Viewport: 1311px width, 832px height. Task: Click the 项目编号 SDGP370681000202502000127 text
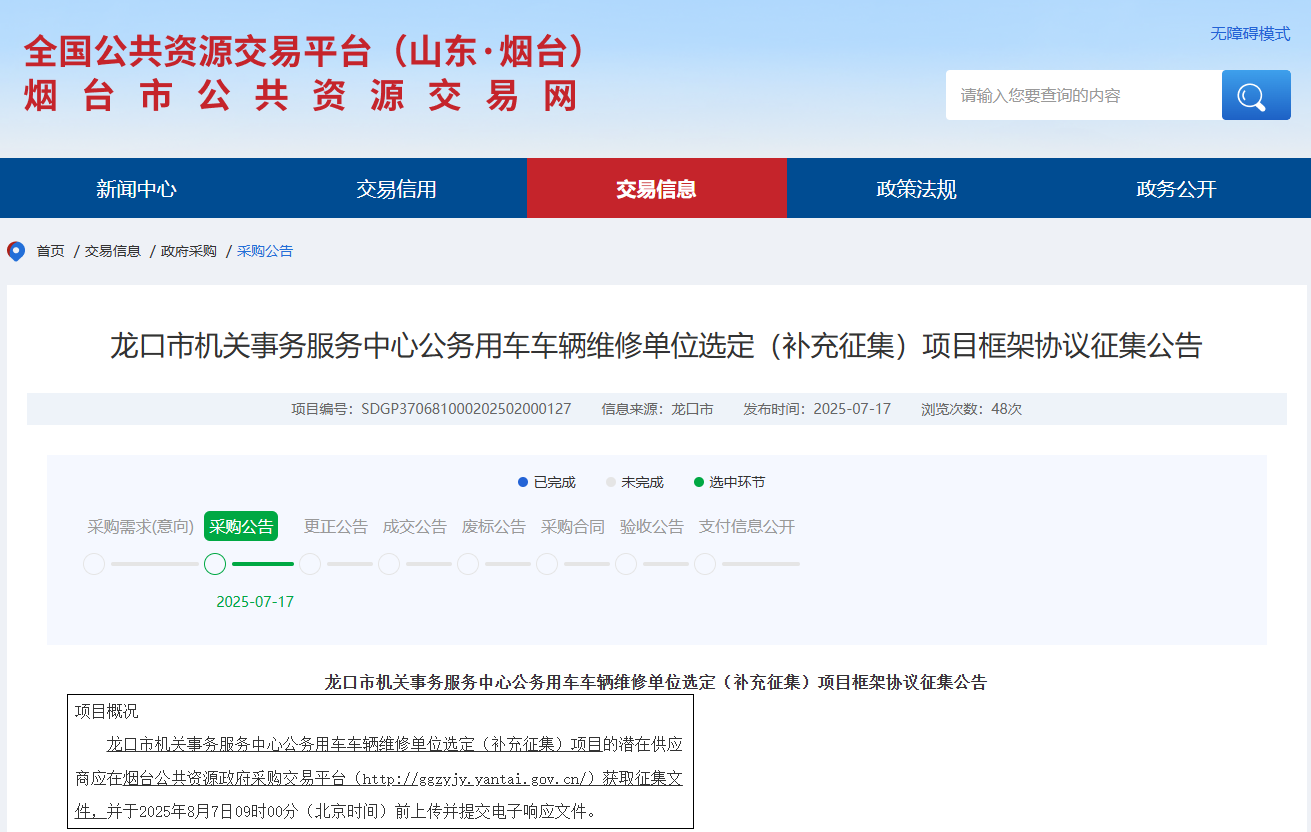pos(431,409)
